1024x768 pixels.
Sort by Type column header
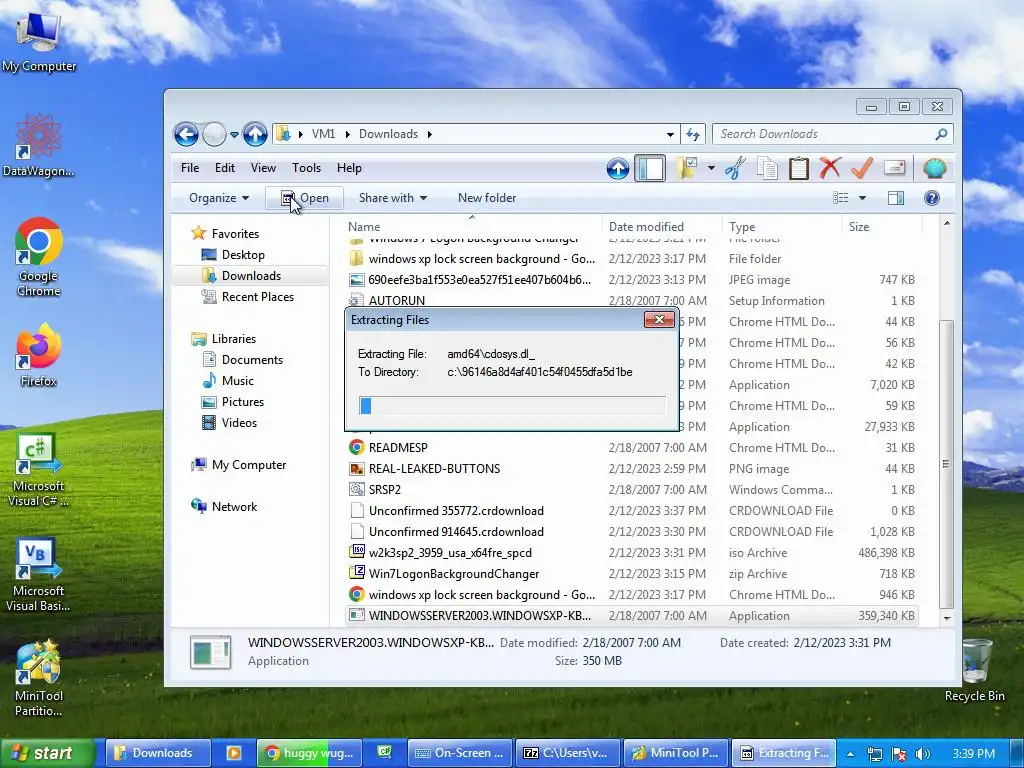(782, 227)
